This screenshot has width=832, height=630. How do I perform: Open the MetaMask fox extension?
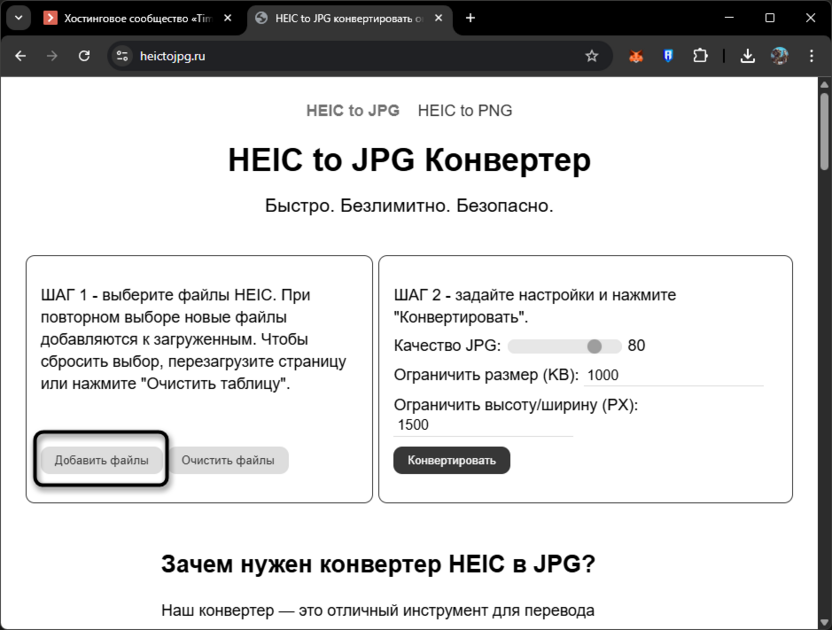point(636,56)
